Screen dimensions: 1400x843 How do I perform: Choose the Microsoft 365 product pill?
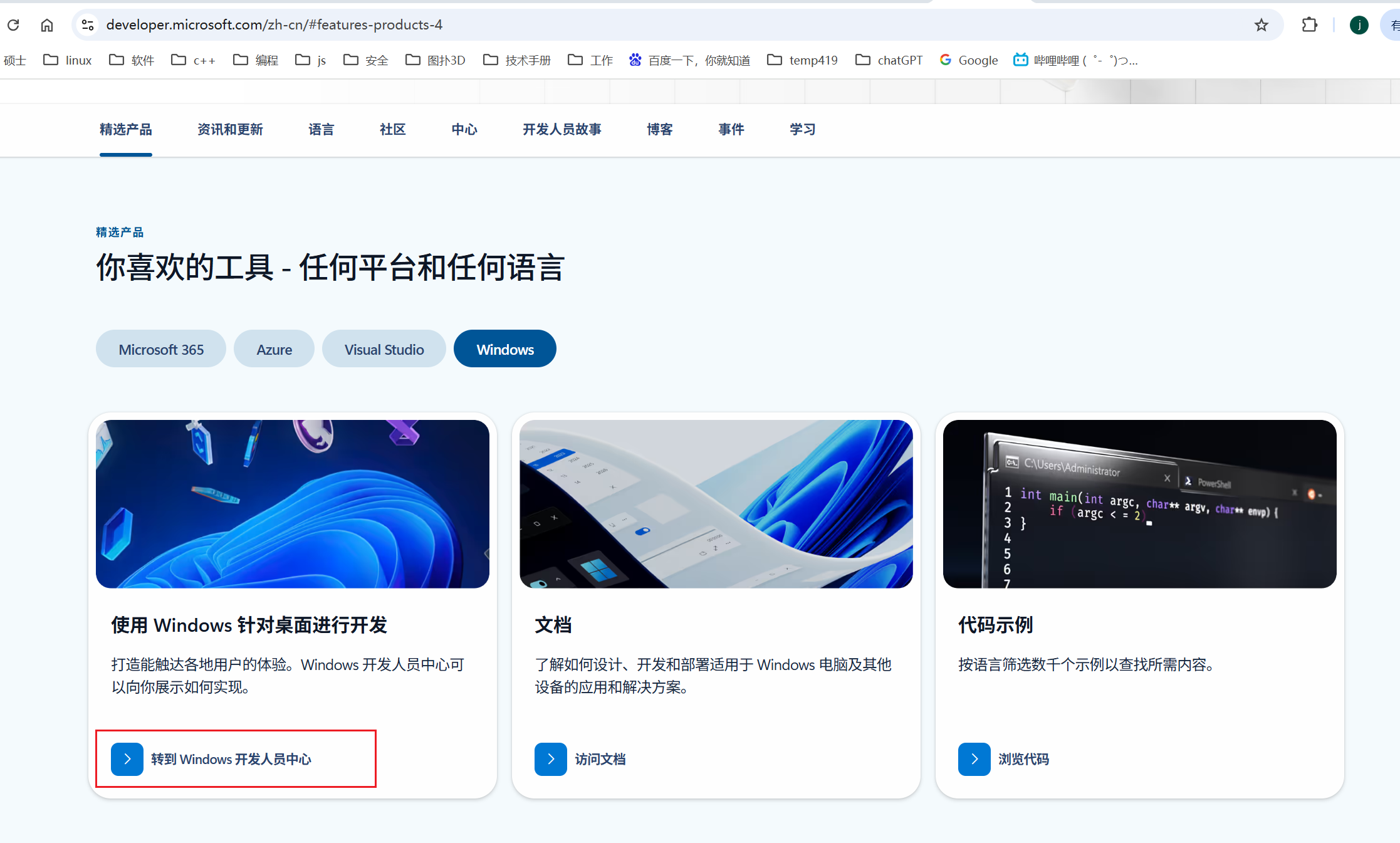click(x=161, y=349)
